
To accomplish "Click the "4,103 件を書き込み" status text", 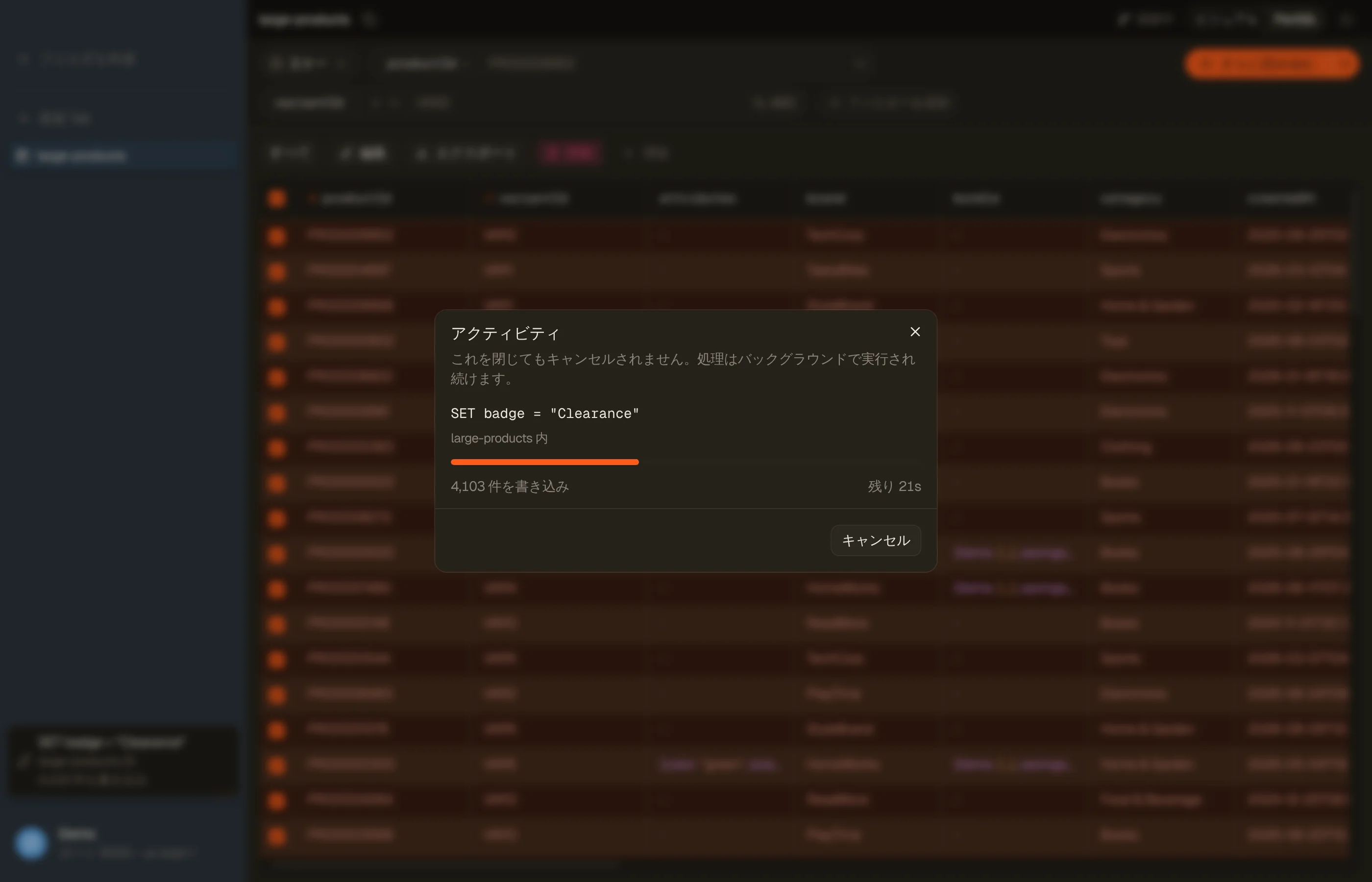I will click(x=510, y=486).
